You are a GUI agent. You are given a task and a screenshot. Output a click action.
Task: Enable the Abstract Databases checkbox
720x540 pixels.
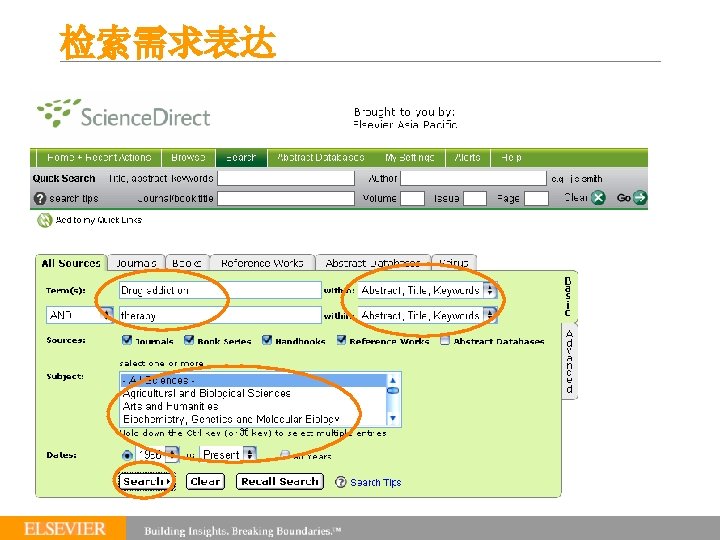[x=444, y=340]
